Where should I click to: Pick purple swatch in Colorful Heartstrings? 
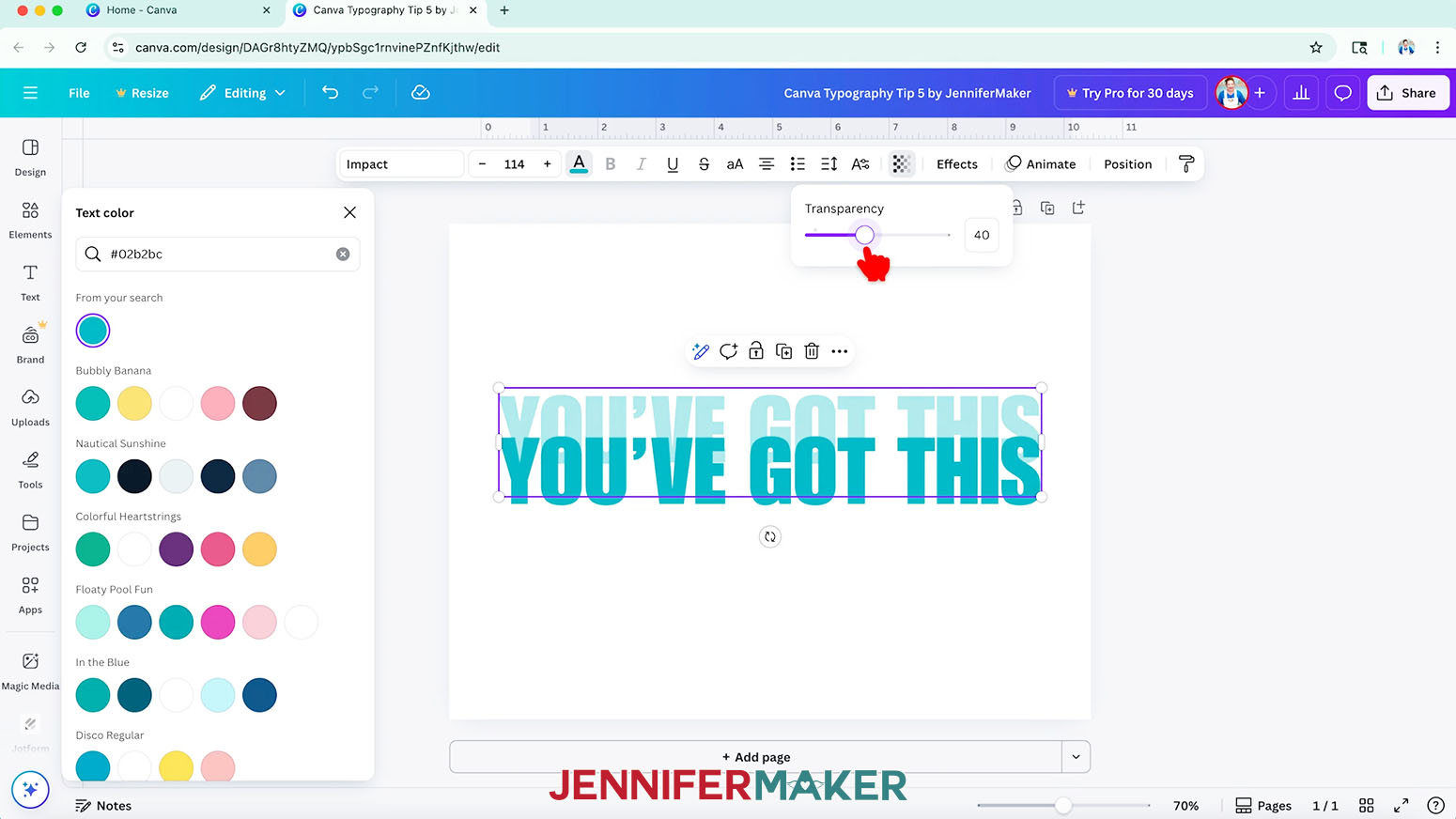pyautogui.click(x=177, y=549)
